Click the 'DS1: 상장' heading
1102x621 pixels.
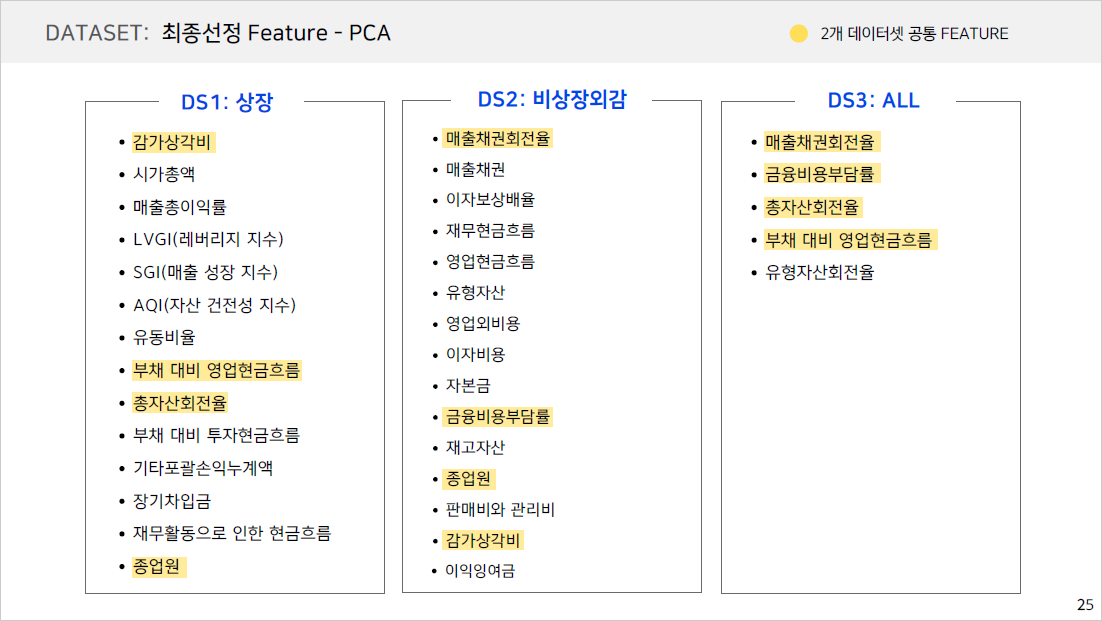pos(227,101)
